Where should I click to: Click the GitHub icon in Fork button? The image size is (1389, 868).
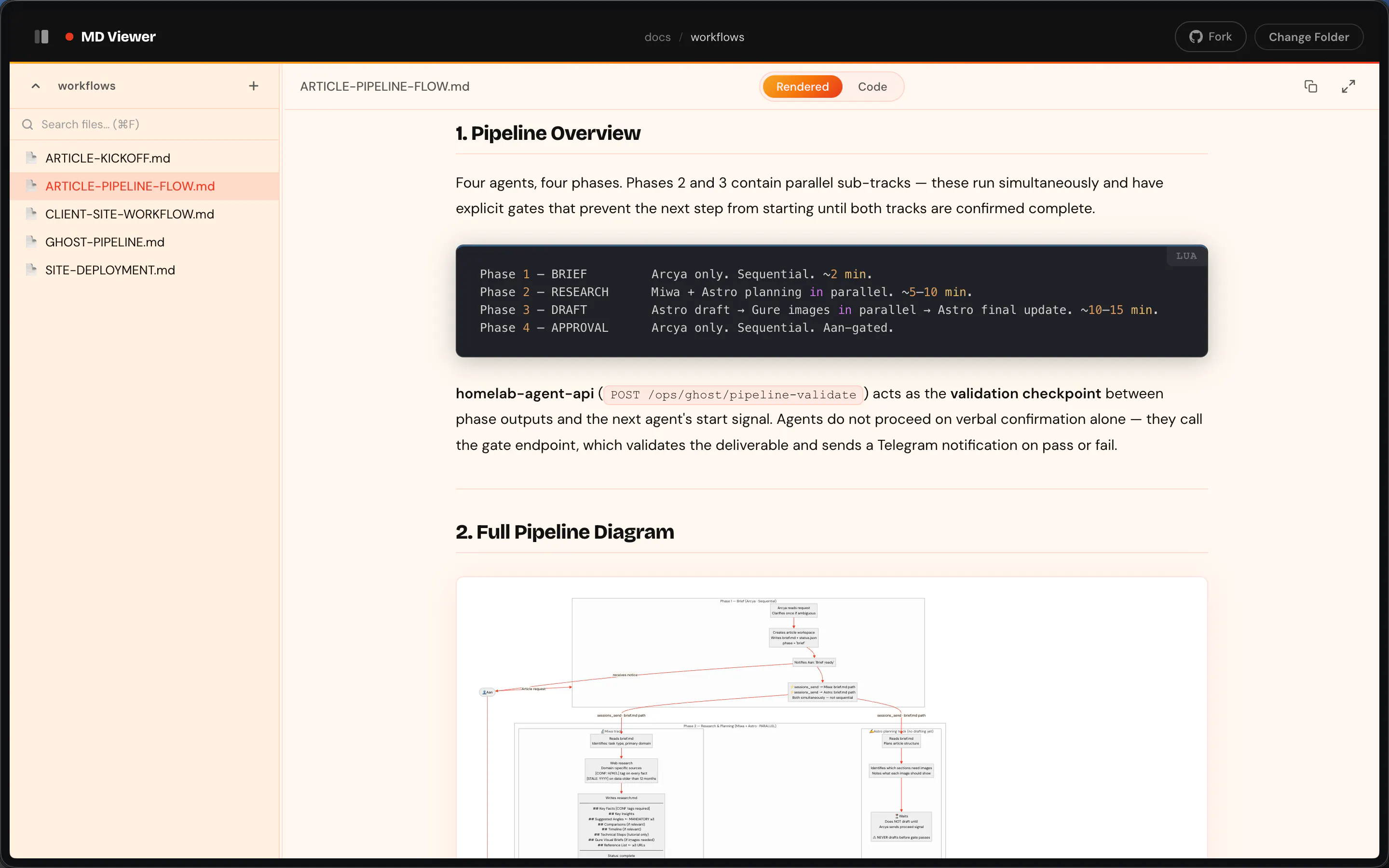(x=1196, y=37)
